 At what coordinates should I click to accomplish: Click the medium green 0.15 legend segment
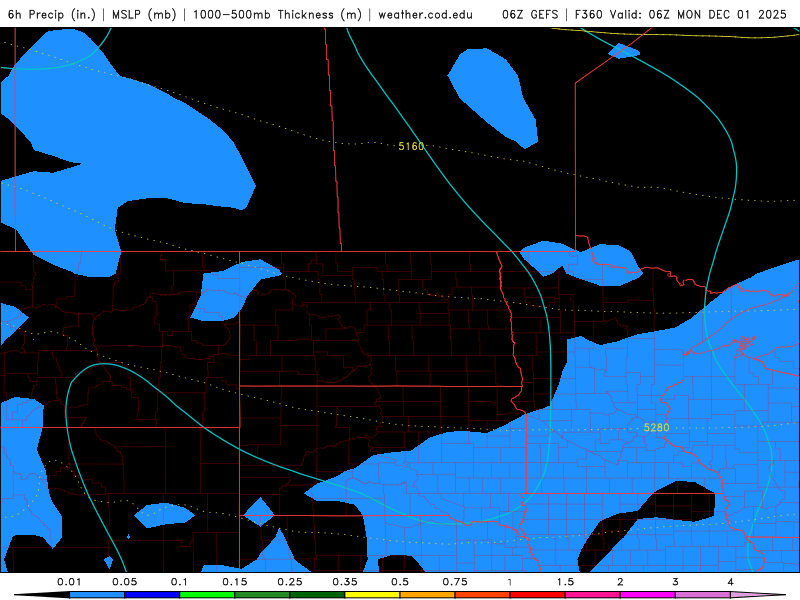[262, 595]
